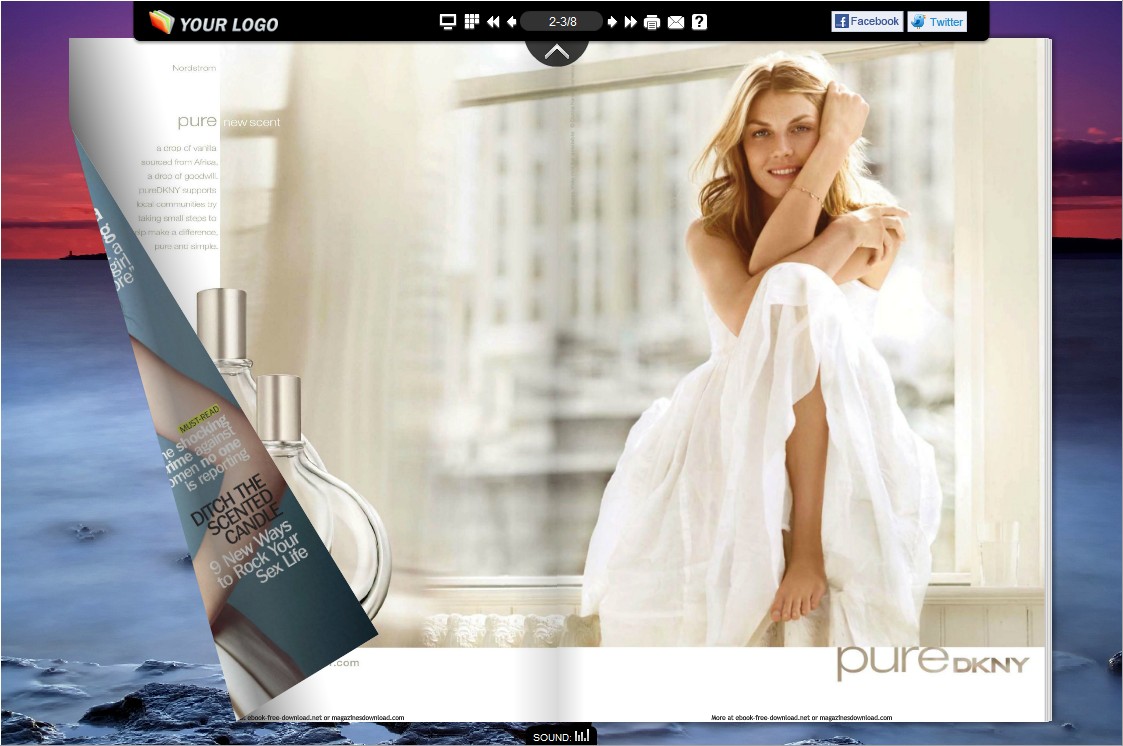Open the help question-mark icon
This screenshot has height=746, width=1123.
pyautogui.click(x=700, y=22)
